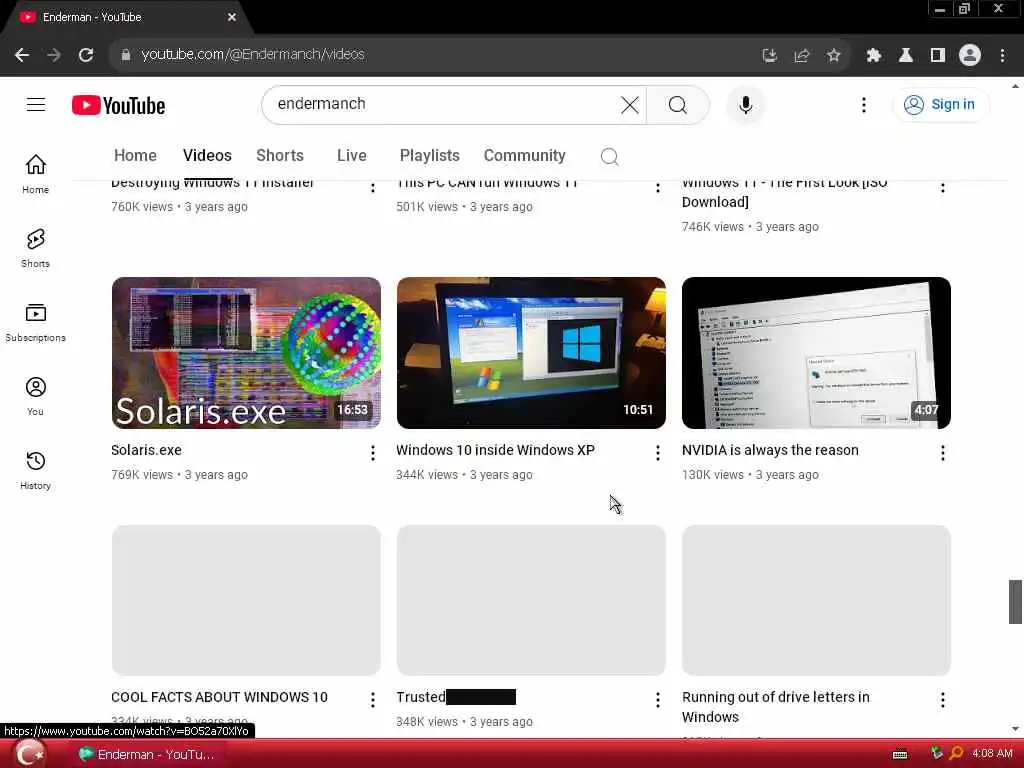Screen dimensions: 1024x768
Task: Click the magnifier search button
Action: 677,104
